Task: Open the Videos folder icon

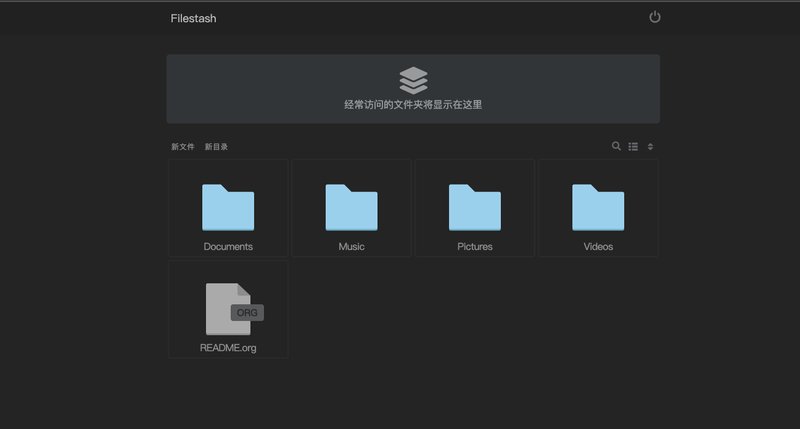Action: (598, 207)
